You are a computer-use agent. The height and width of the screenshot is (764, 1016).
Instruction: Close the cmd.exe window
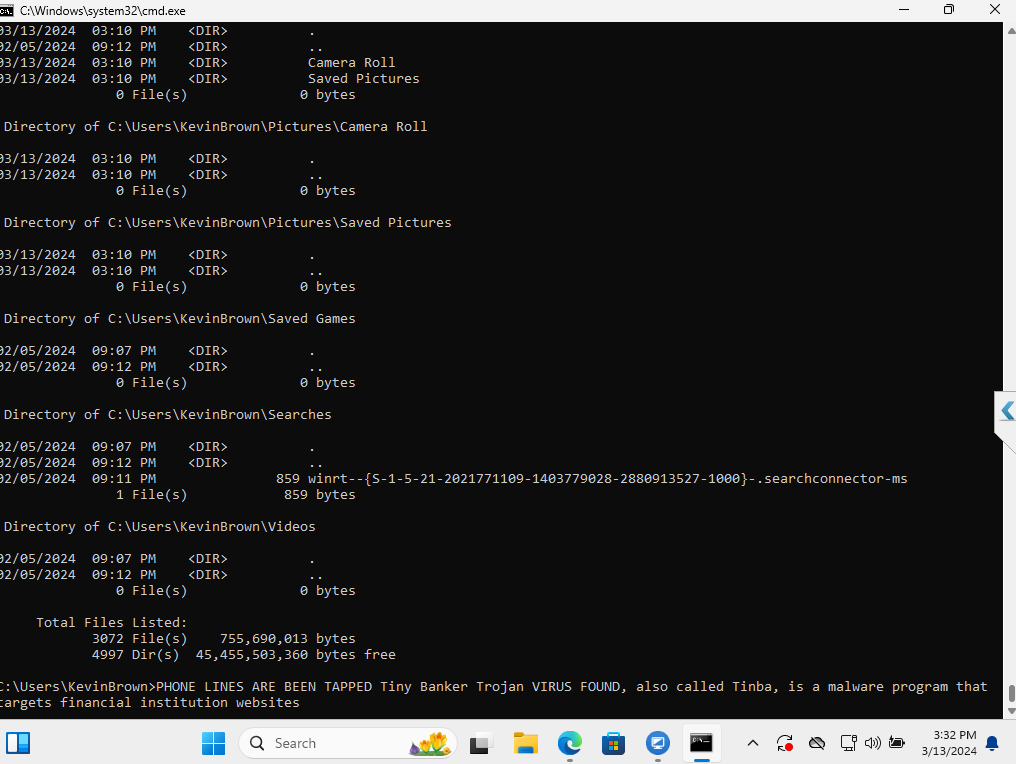(995, 10)
